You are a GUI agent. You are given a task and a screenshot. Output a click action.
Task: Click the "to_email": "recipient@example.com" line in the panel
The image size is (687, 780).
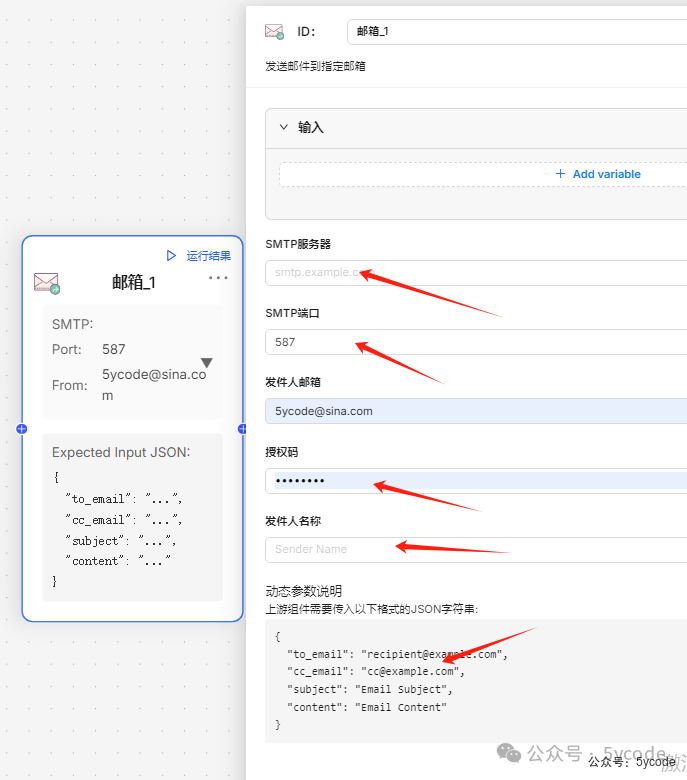click(397, 654)
